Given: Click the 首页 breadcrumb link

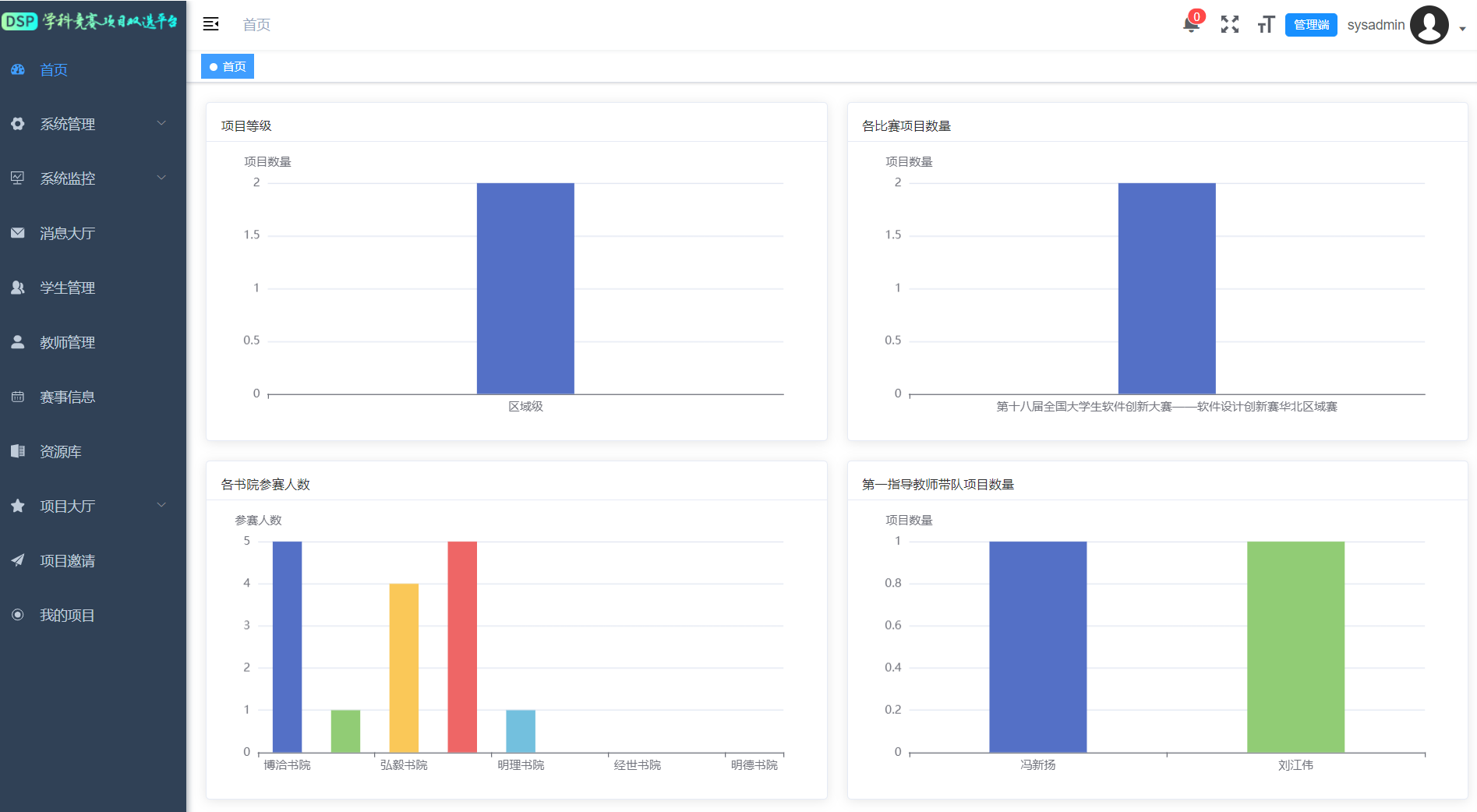Looking at the screenshot, I should click(x=256, y=25).
